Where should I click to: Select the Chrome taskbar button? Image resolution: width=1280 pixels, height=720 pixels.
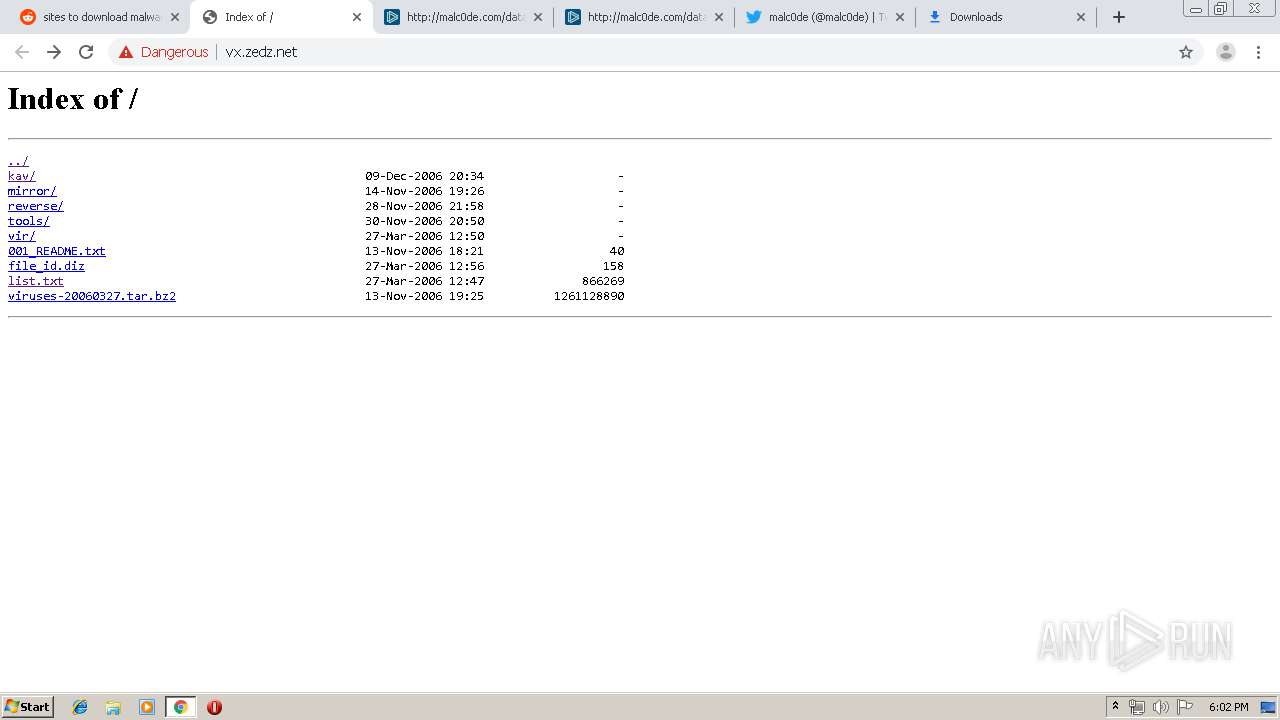pyautogui.click(x=180, y=707)
